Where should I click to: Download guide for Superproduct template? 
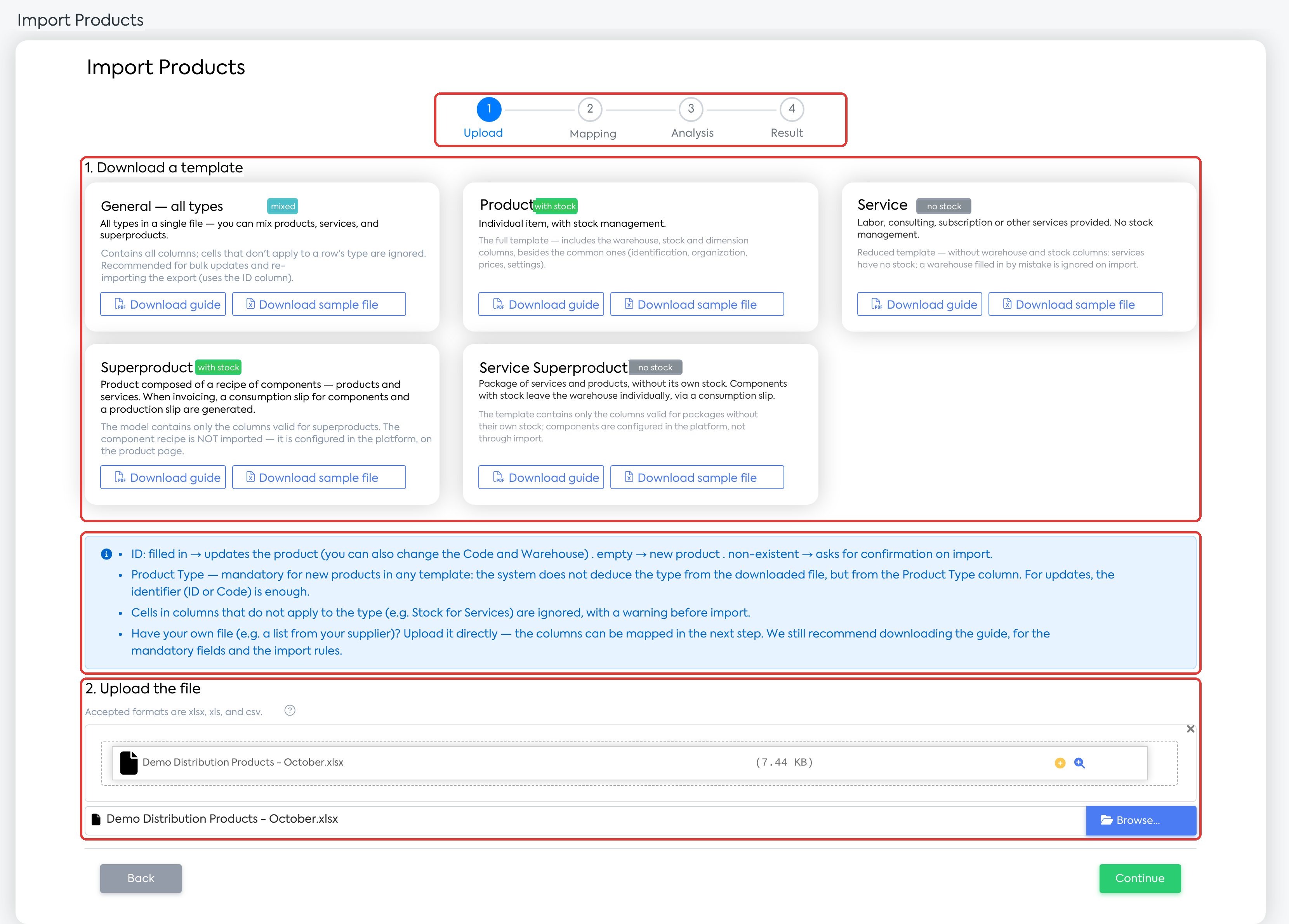coord(163,478)
